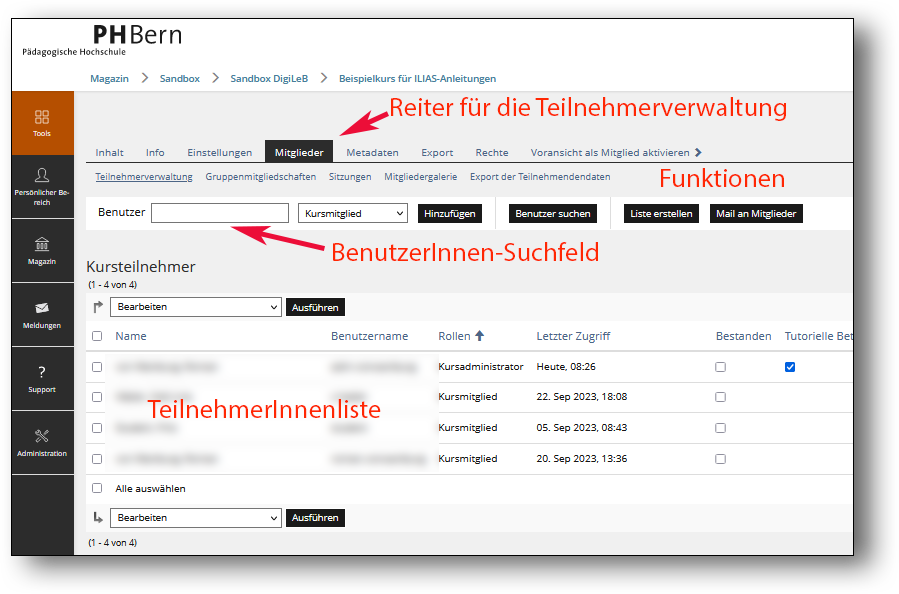Switch to the Info tab
The height and width of the screenshot is (594, 899).
pos(155,153)
